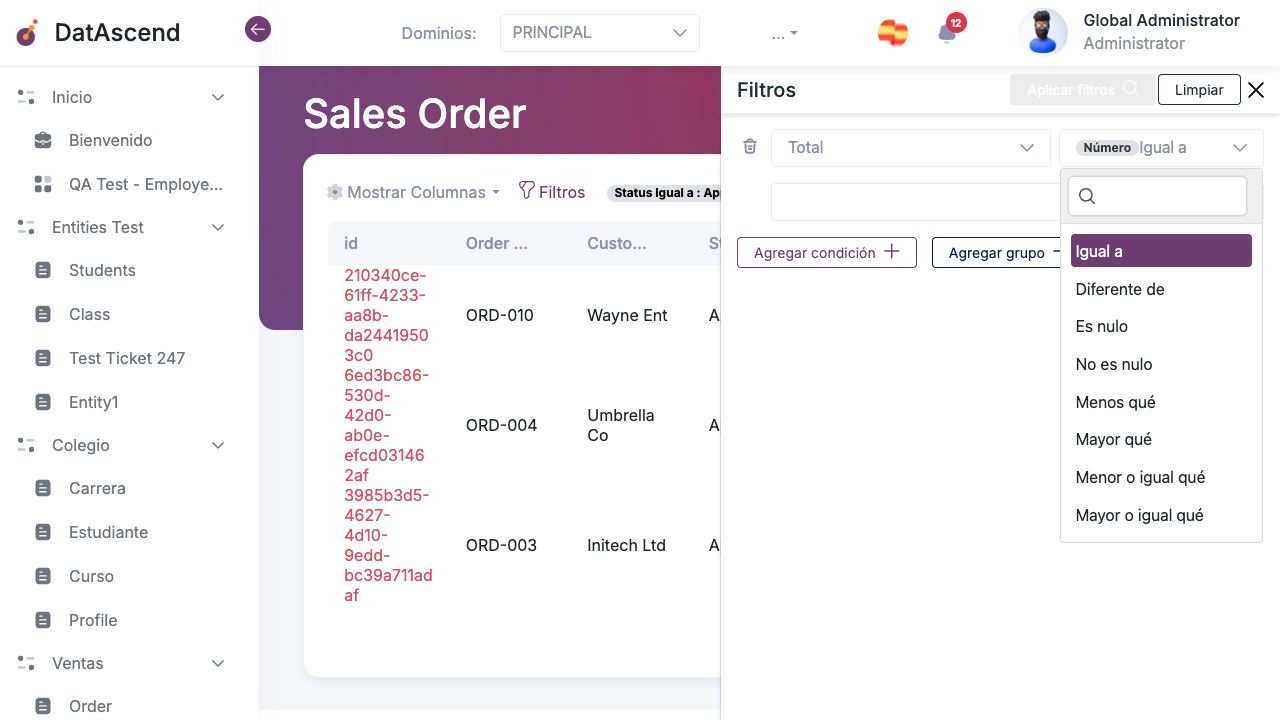
Task: Choose the Menor o igual qué option
Action: pos(1161,477)
